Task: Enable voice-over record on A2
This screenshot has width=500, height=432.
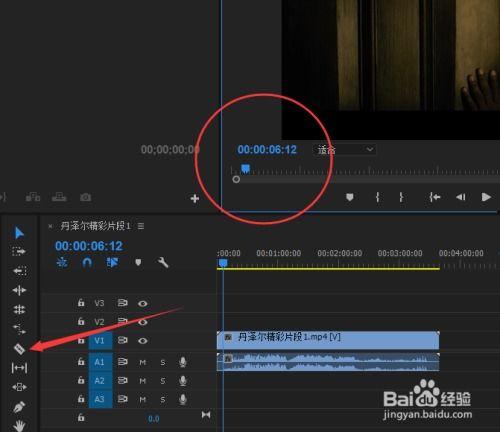Action: (183, 381)
